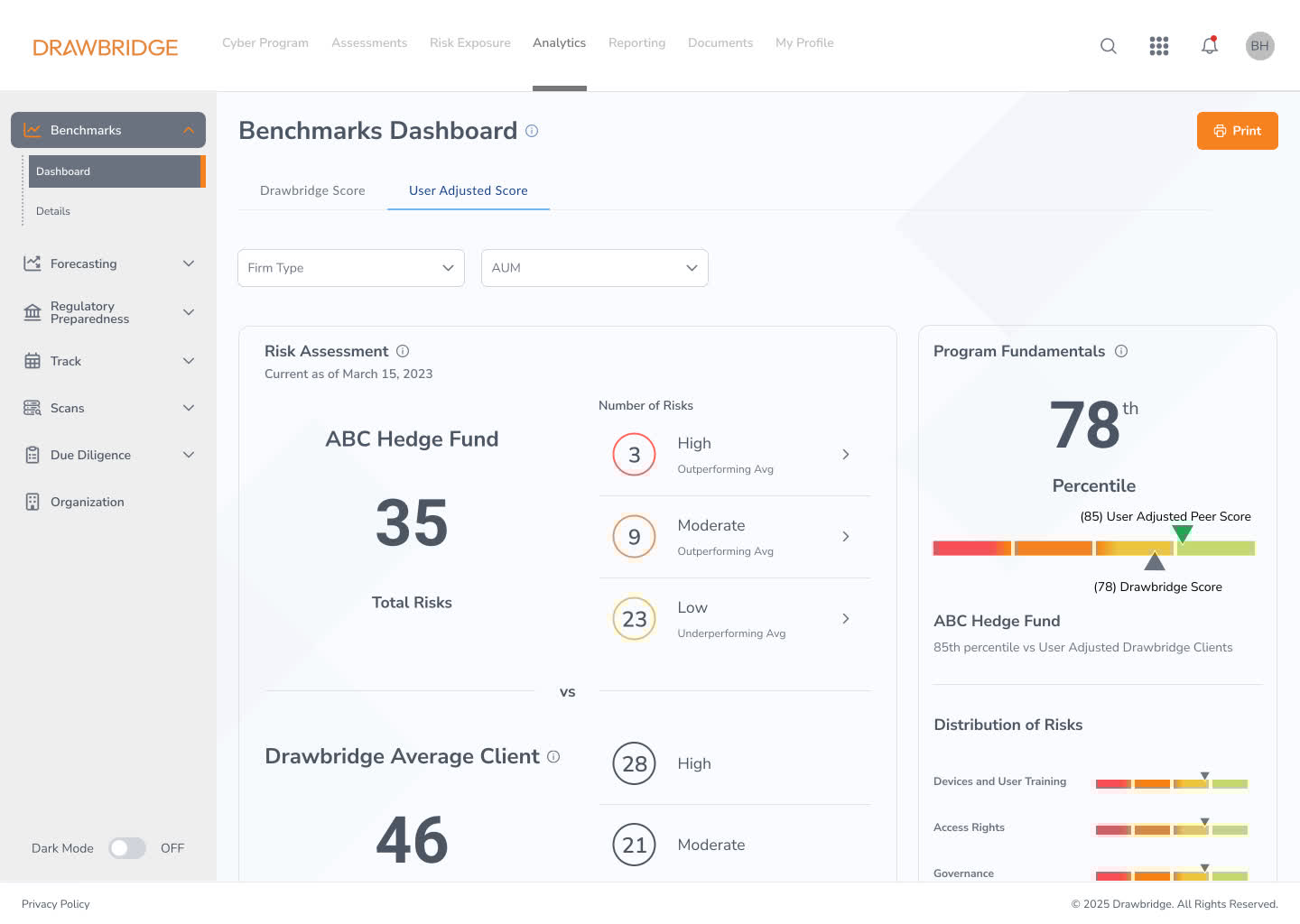Viewport: 1300px width, 924px height.
Task: Switch to the Drawbridge Score tab
Action: click(x=312, y=190)
